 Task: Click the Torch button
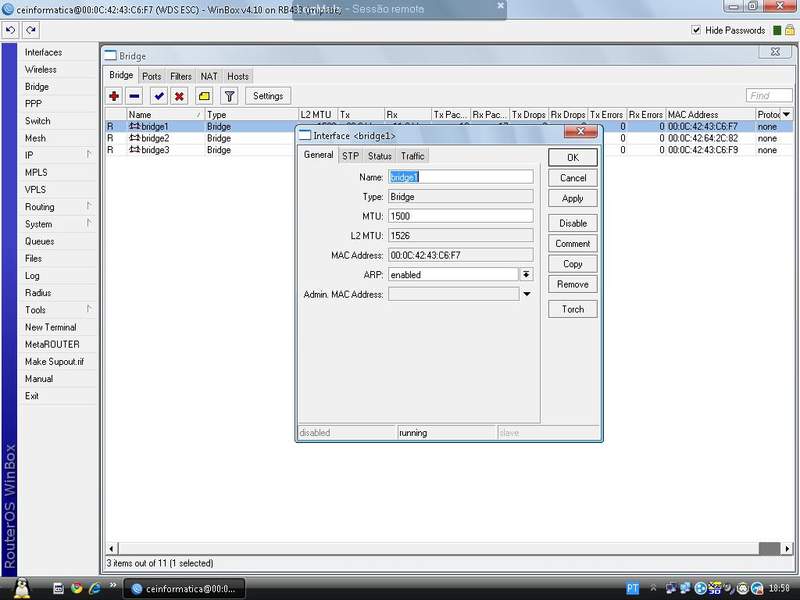point(572,309)
